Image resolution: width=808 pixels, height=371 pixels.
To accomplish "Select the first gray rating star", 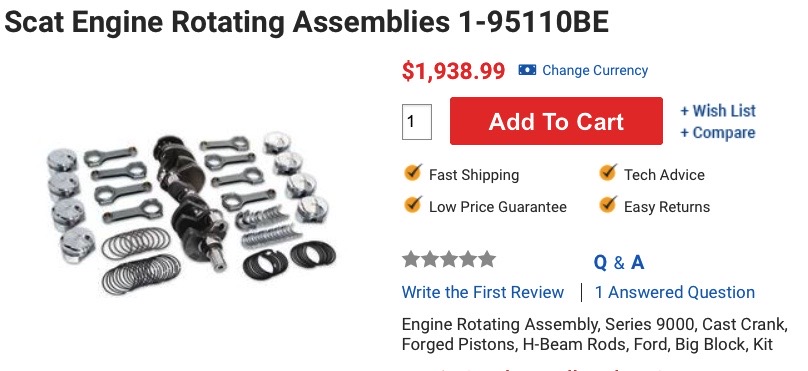I will (411, 259).
